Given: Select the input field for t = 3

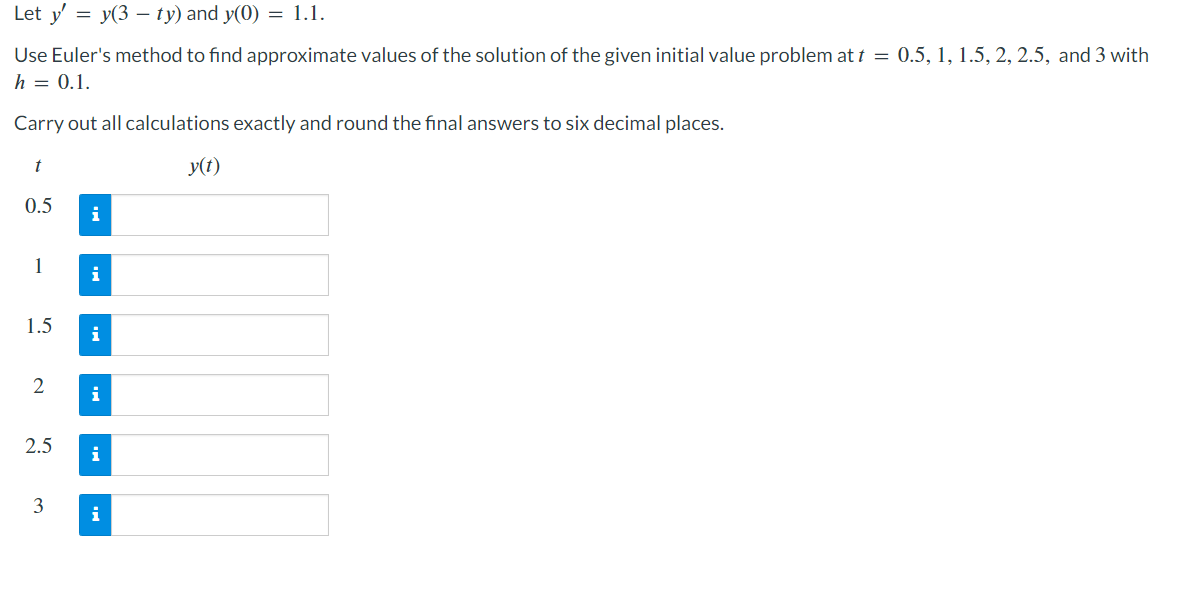Looking at the screenshot, I should coord(220,514).
